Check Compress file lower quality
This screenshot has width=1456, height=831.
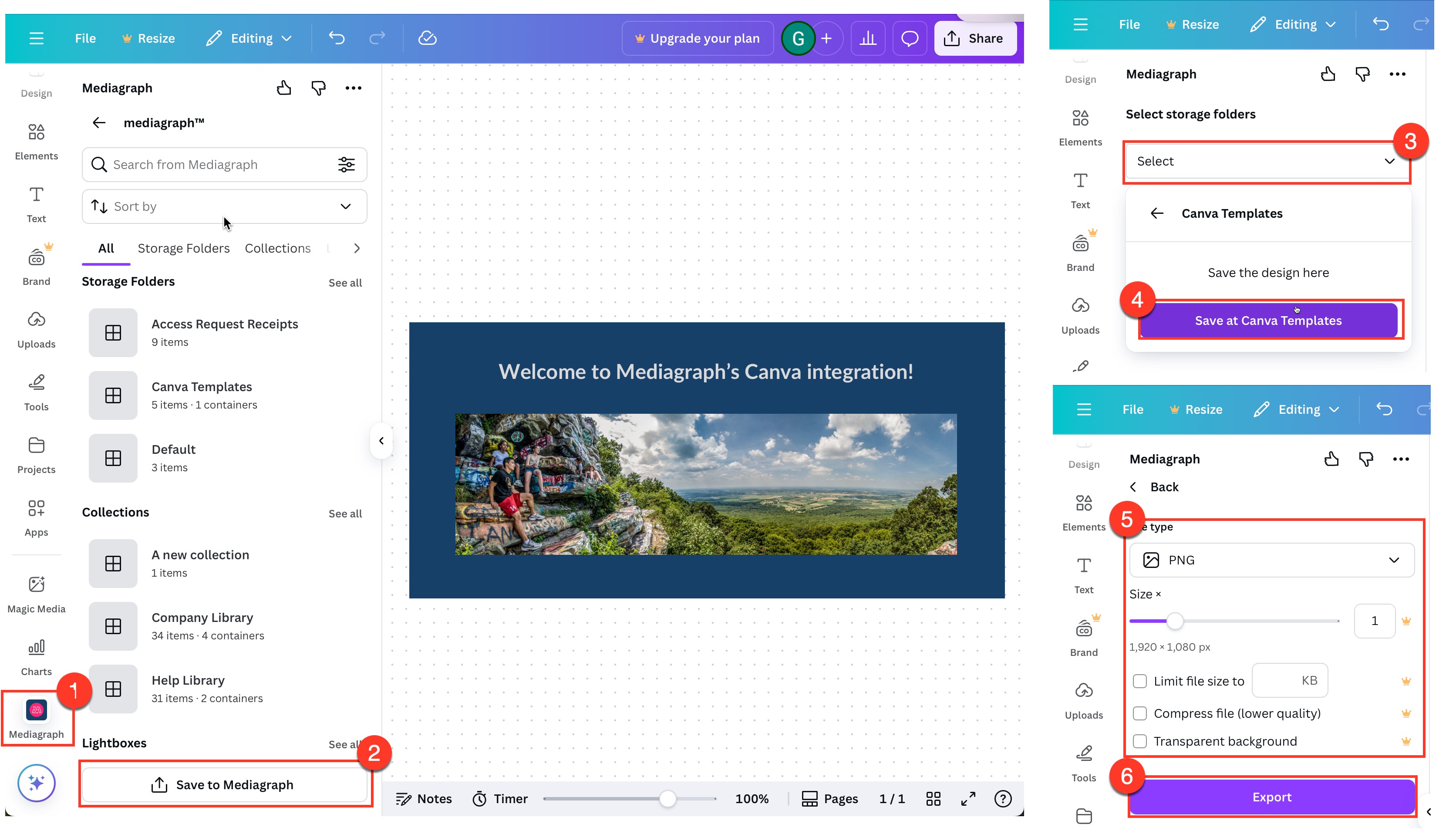1140,713
